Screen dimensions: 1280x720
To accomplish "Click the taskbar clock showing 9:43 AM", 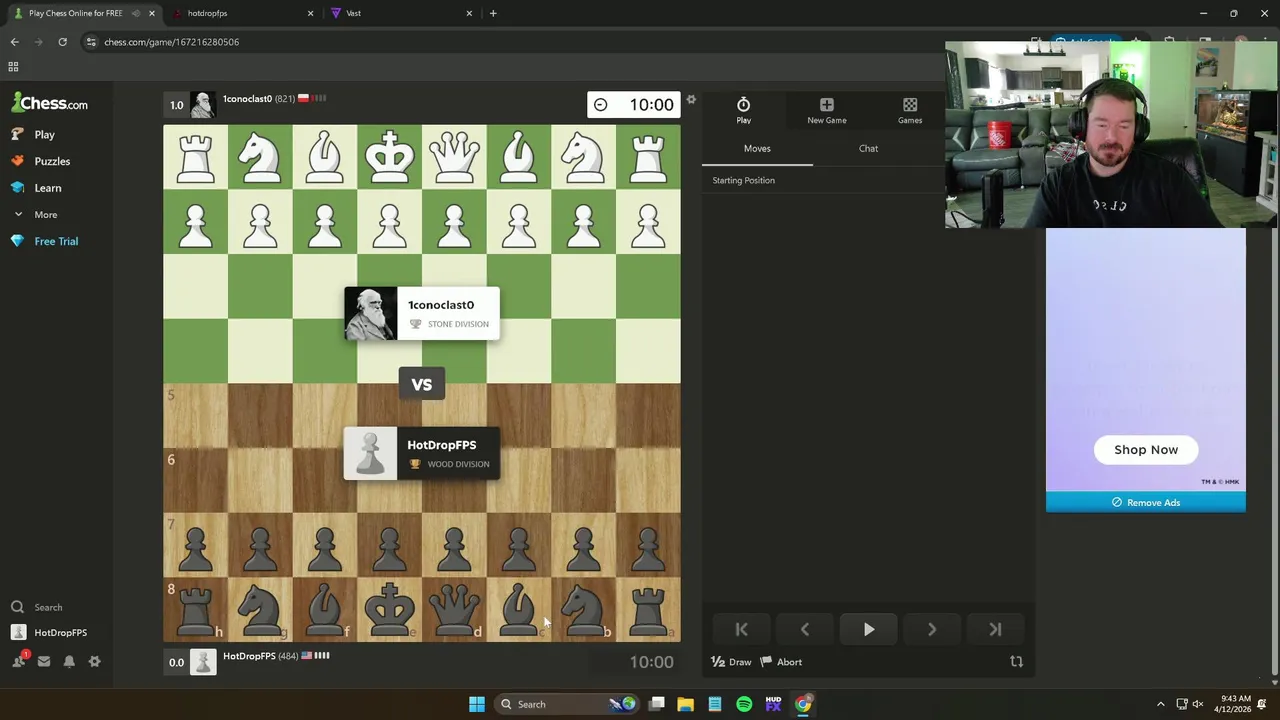I will click(1235, 704).
